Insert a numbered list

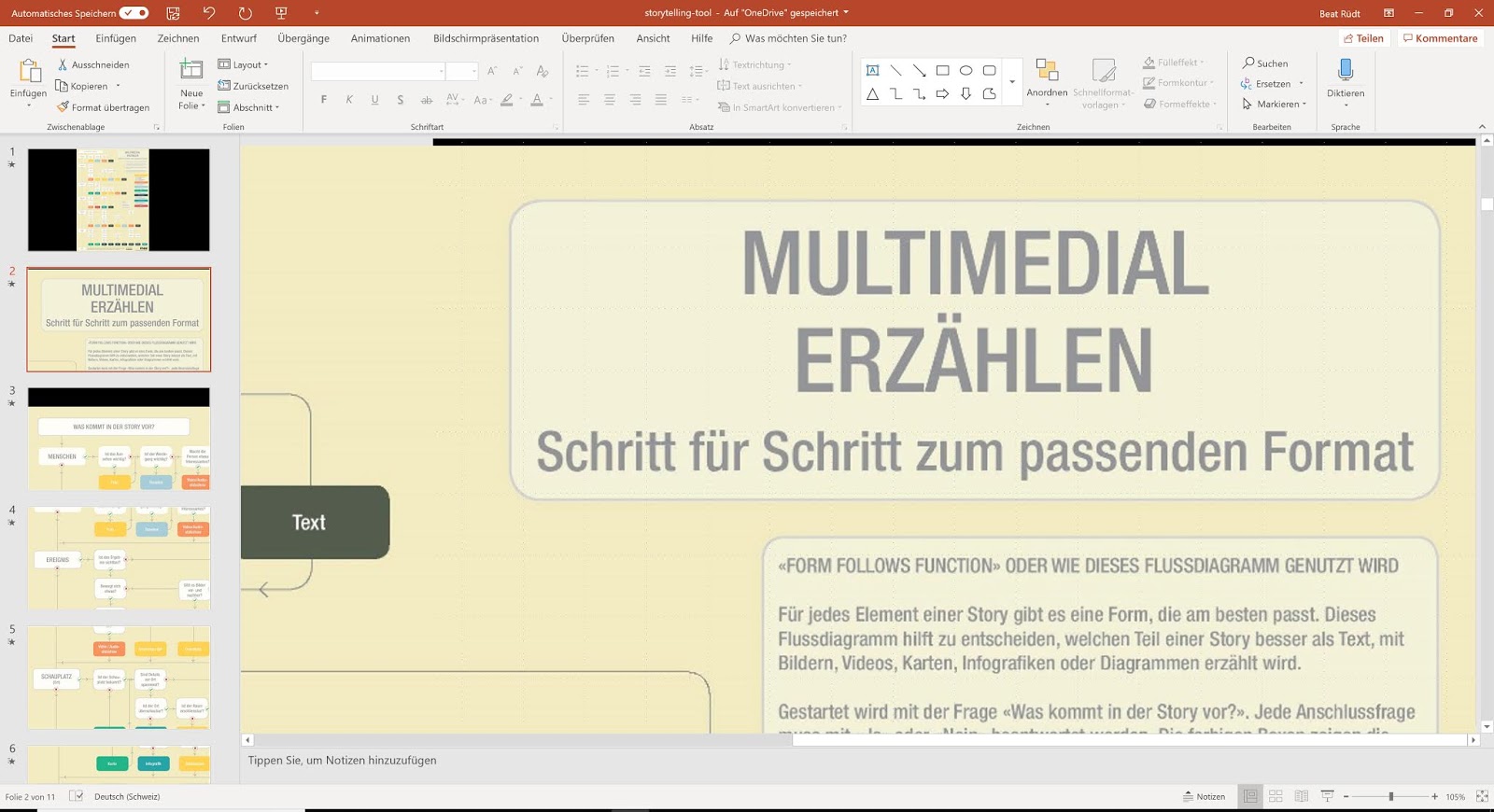(x=613, y=71)
